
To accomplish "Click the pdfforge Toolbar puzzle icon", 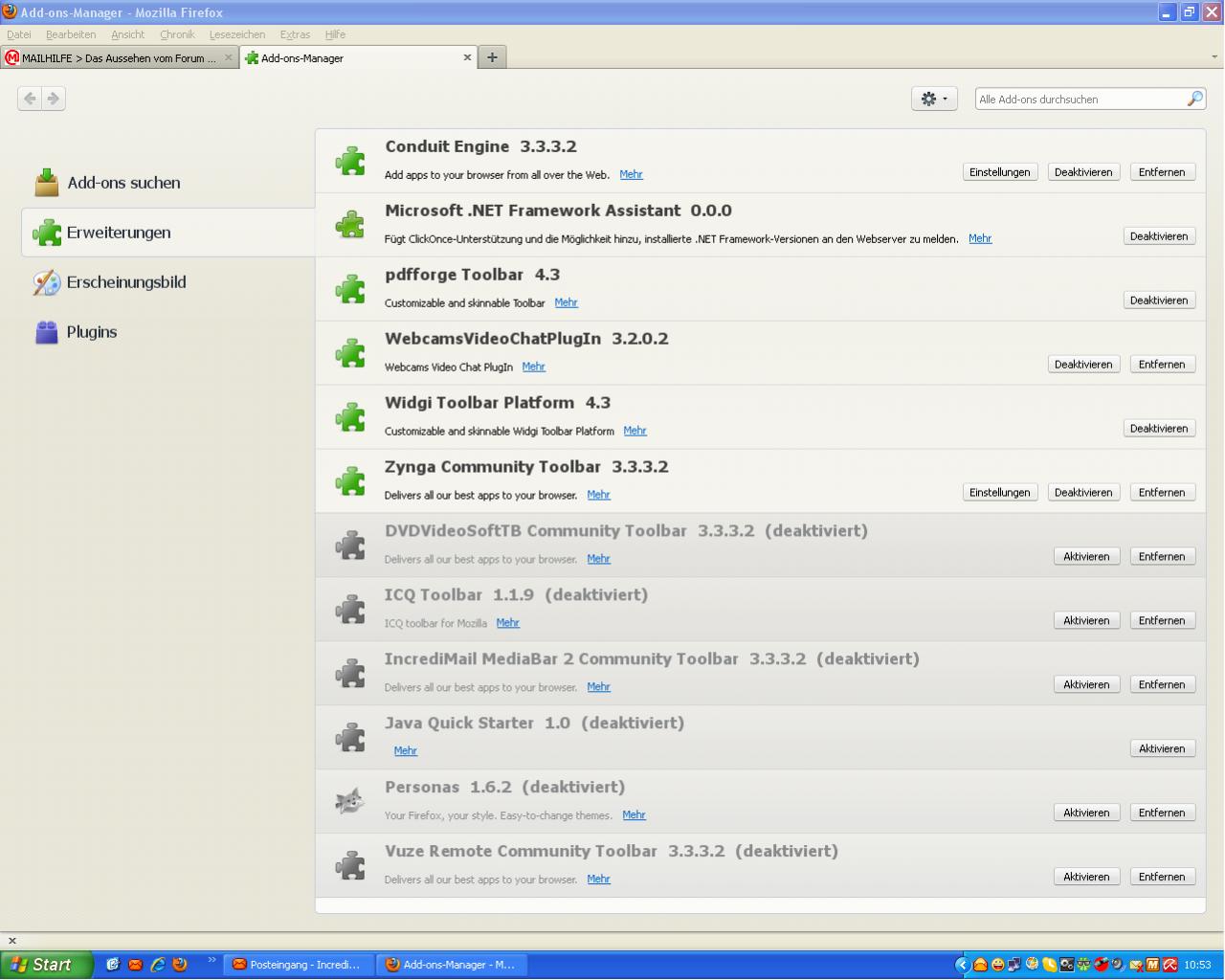I will tap(350, 289).
